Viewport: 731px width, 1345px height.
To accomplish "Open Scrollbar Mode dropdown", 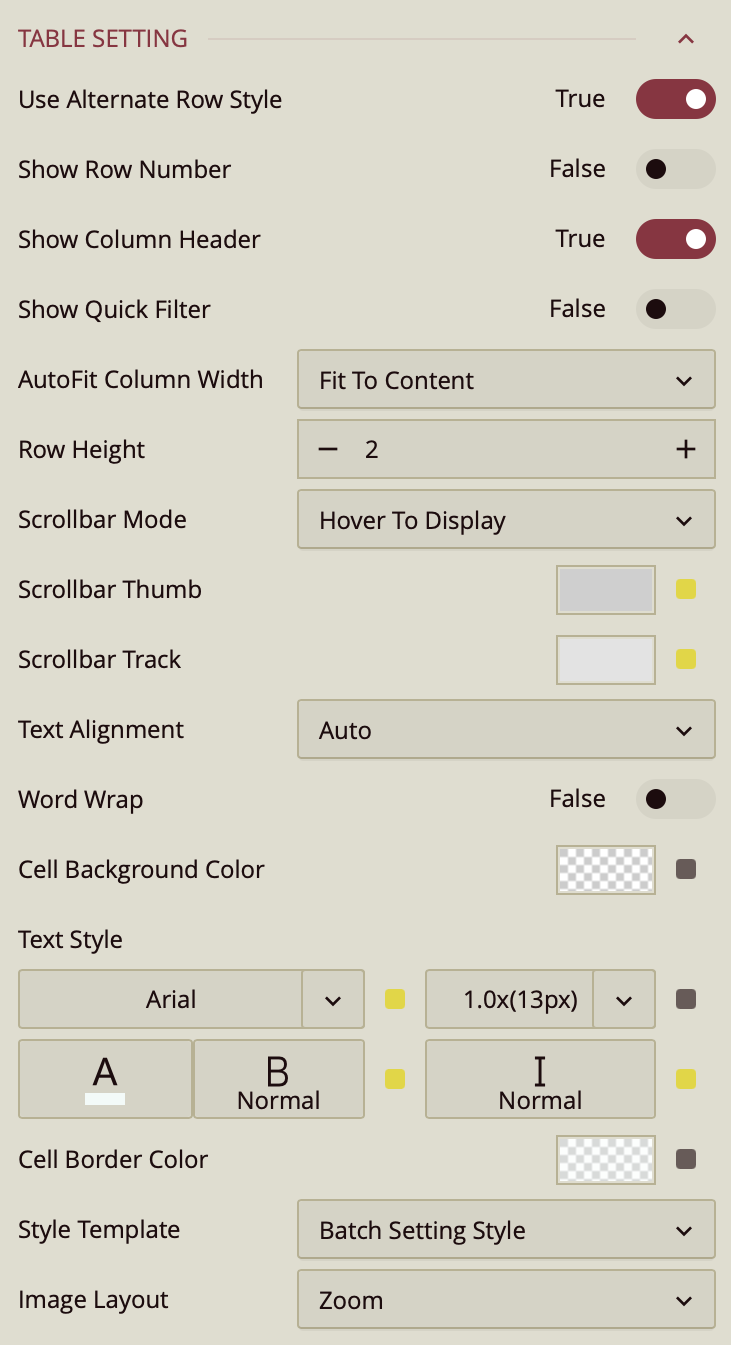I will (506, 520).
